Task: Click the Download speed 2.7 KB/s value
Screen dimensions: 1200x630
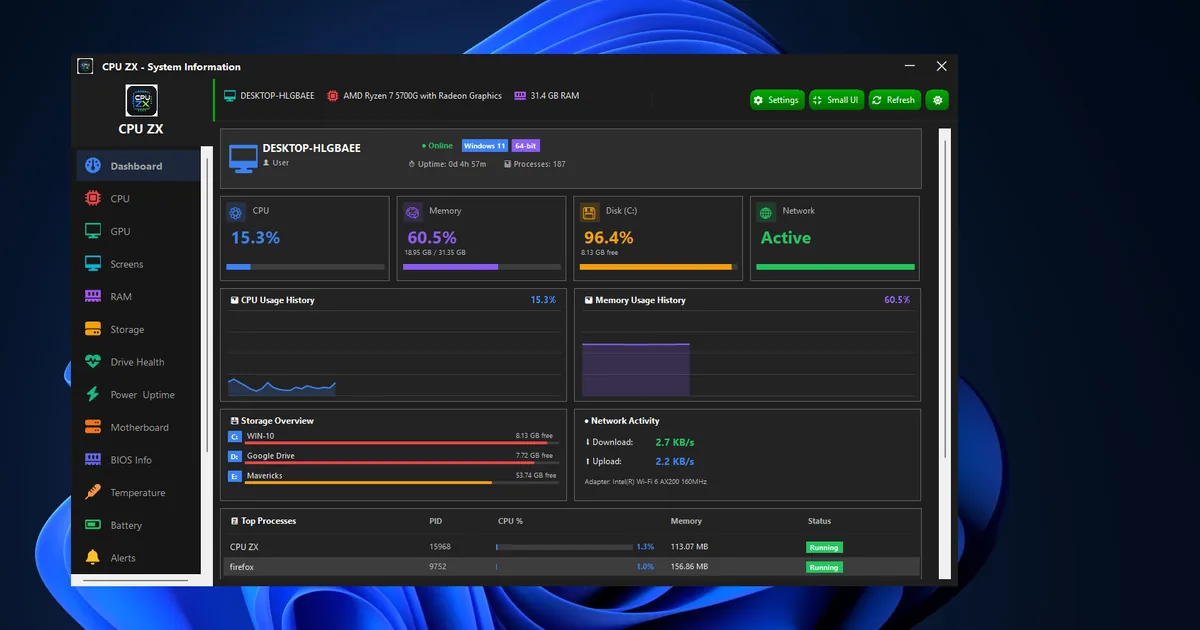Action: pyautogui.click(x=675, y=442)
